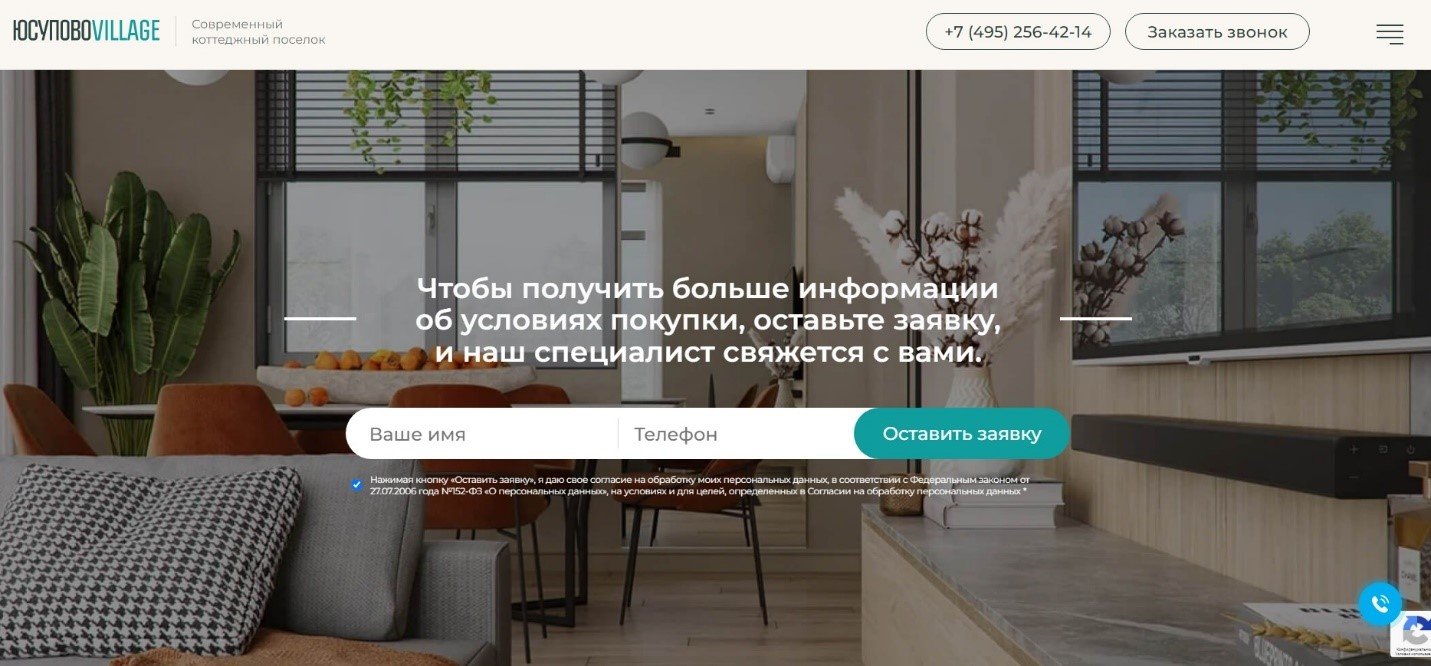1431x666 pixels.
Task: Click the ЮсуповоVillage logo
Action: (87, 31)
